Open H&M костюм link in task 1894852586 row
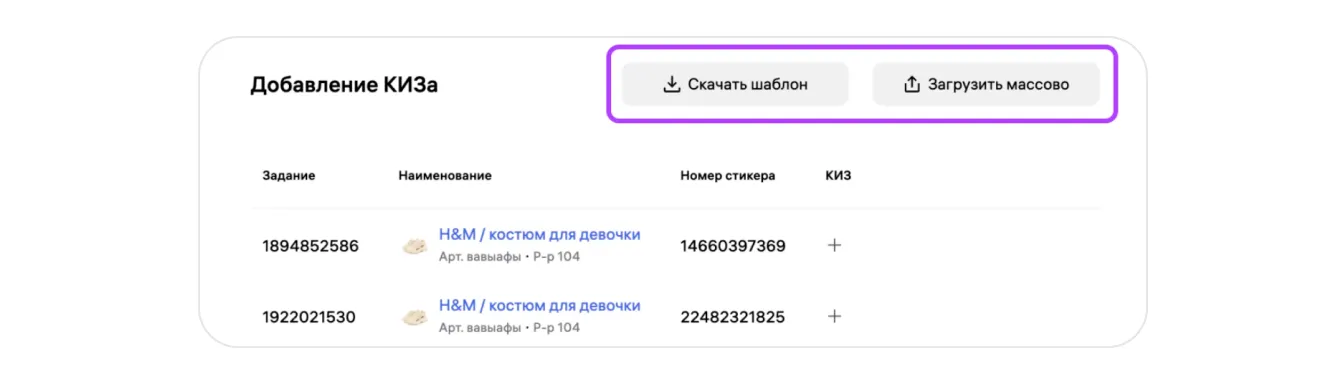 [x=539, y=235]
